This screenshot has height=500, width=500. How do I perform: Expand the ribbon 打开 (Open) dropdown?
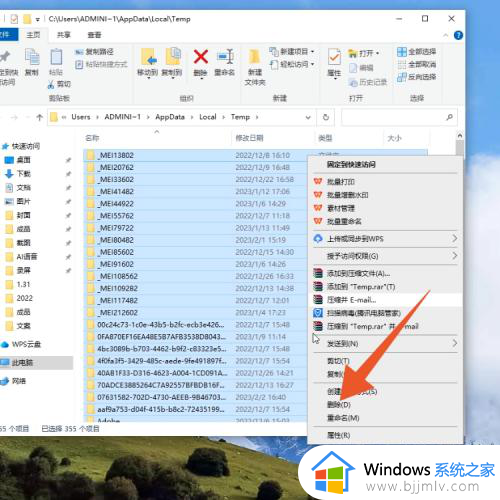377,53
